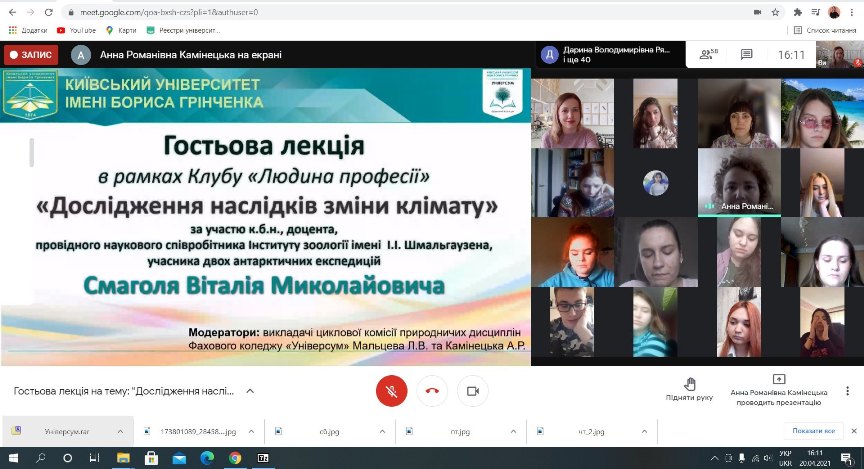Image resolution: width=864 pixels, height=469 pixels.
Task: Show hidden system tray icons chevron
Action: (715, 458)
